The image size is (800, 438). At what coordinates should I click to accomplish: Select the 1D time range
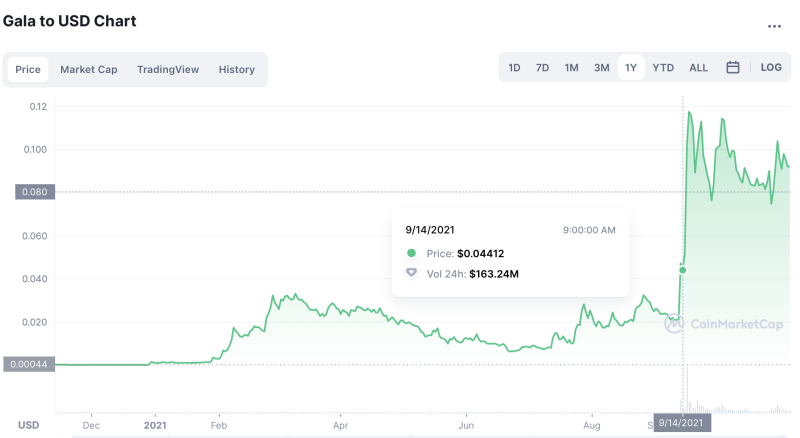tap(514, 67)
